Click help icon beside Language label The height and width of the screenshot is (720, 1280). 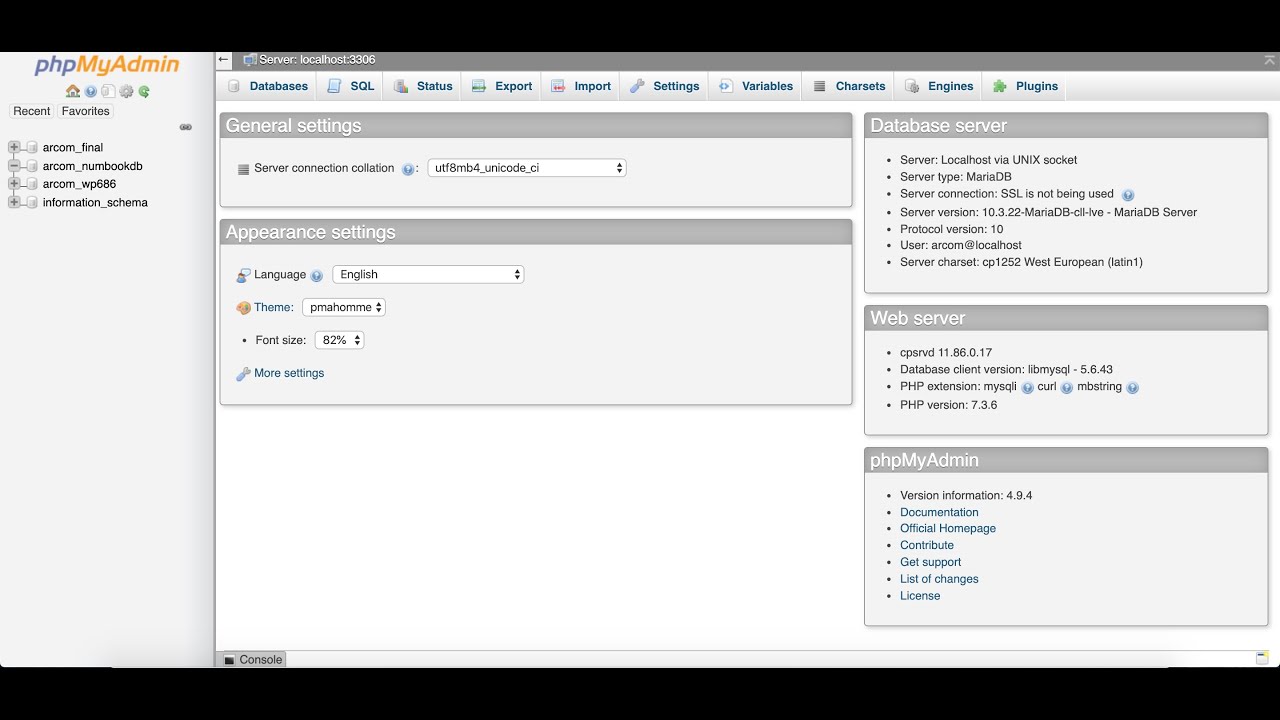click(317, 275)
